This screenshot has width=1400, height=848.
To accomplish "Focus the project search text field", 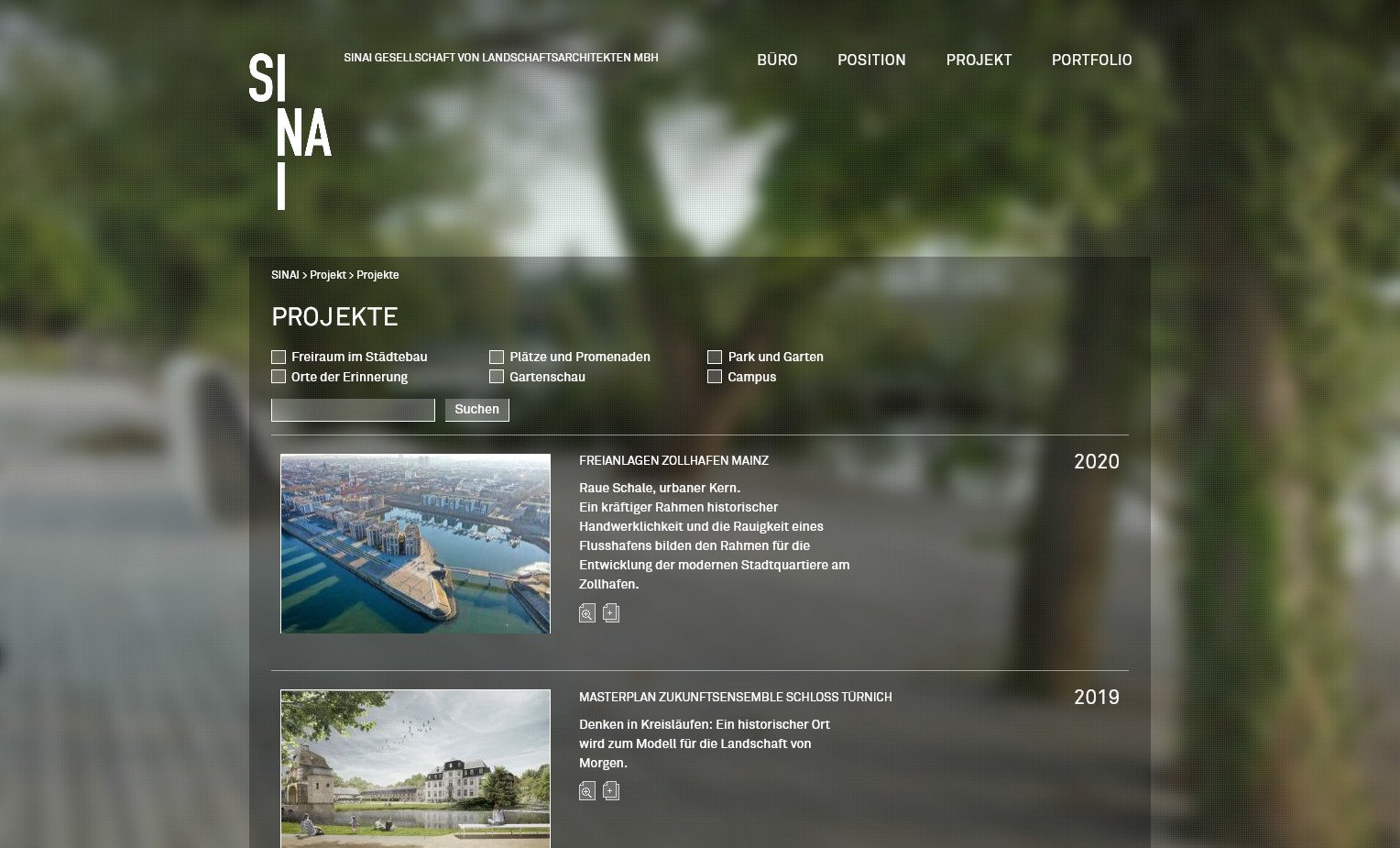I will point(353,410).
